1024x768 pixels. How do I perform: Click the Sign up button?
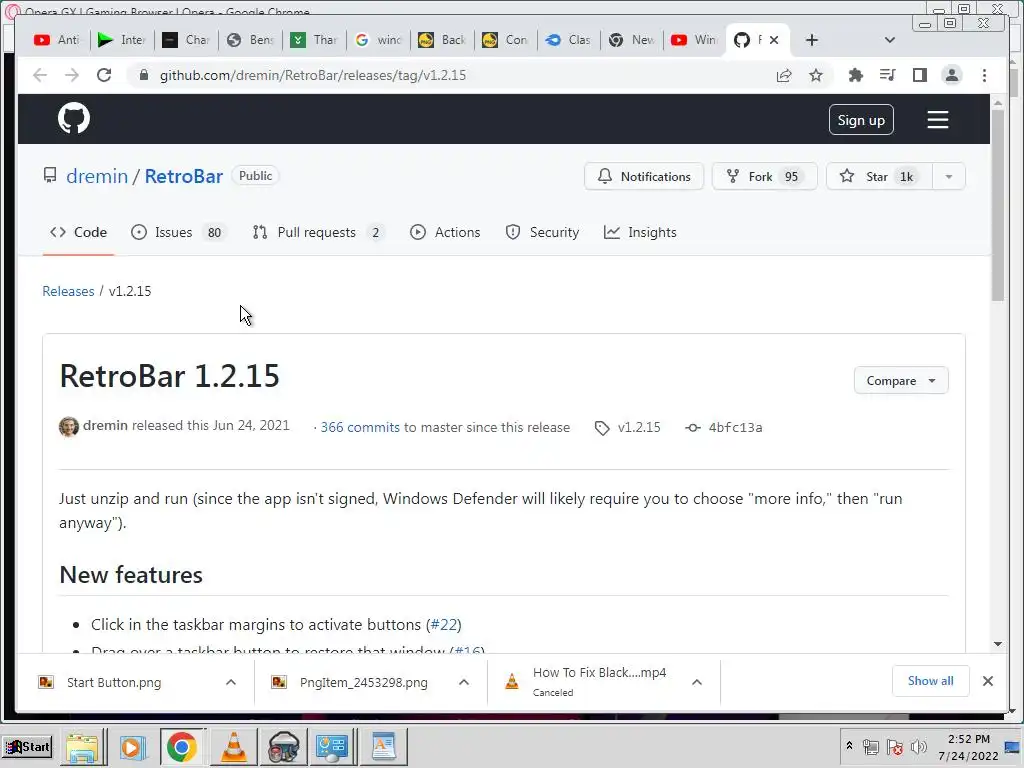point(861,120)
